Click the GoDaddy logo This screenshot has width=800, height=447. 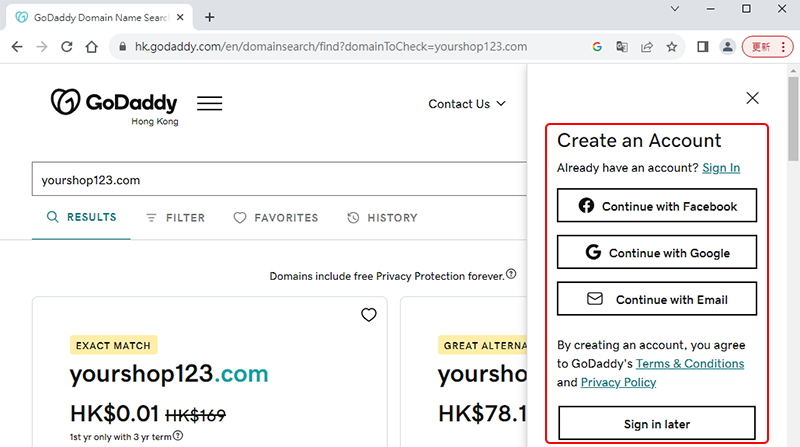click(114, 107)
